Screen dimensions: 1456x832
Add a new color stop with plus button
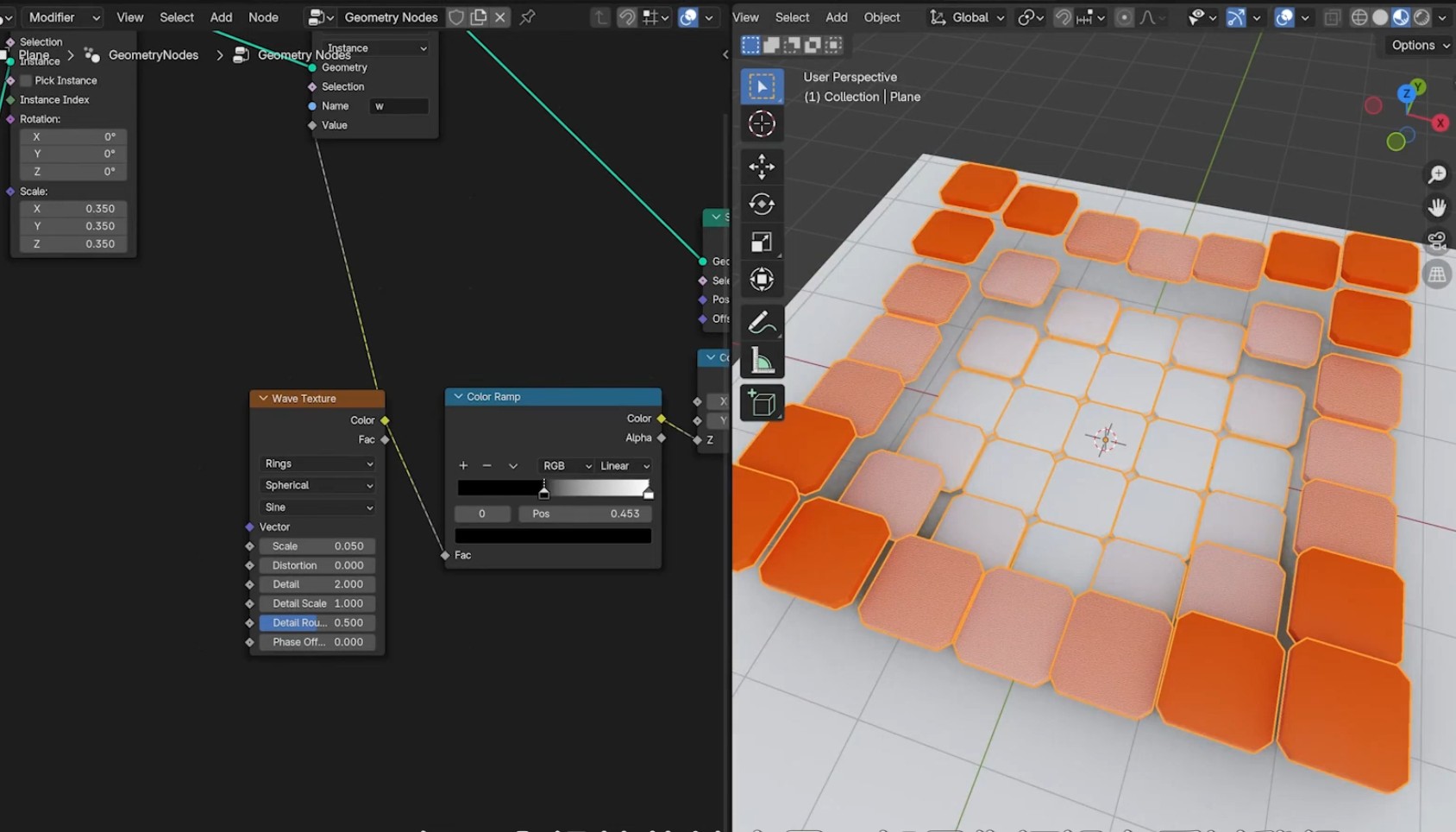point(463,466)
